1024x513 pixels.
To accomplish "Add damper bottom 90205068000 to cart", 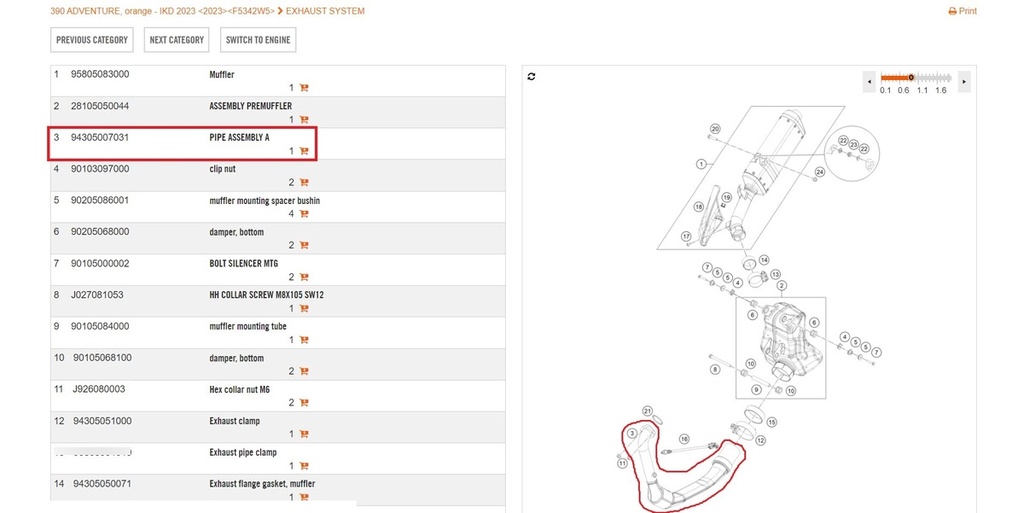I will [x=304, y=245].
